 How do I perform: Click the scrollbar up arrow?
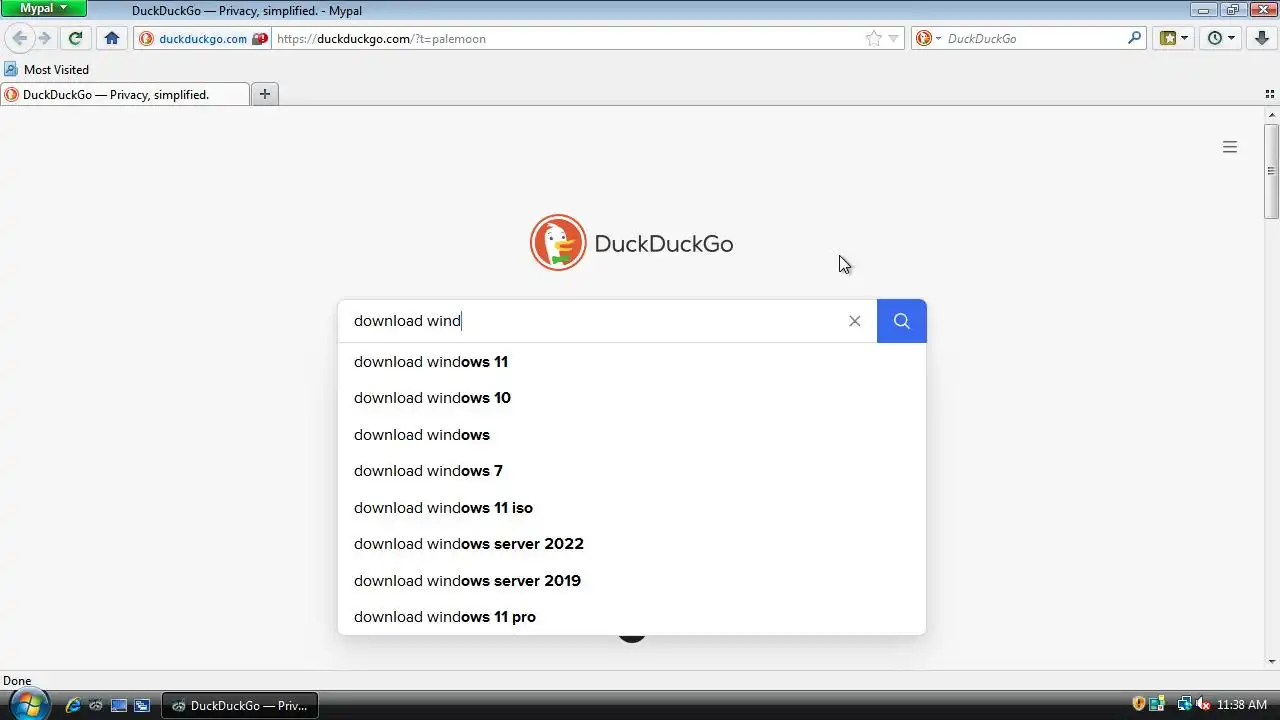pyautogui.click(x=1271, y=114)
